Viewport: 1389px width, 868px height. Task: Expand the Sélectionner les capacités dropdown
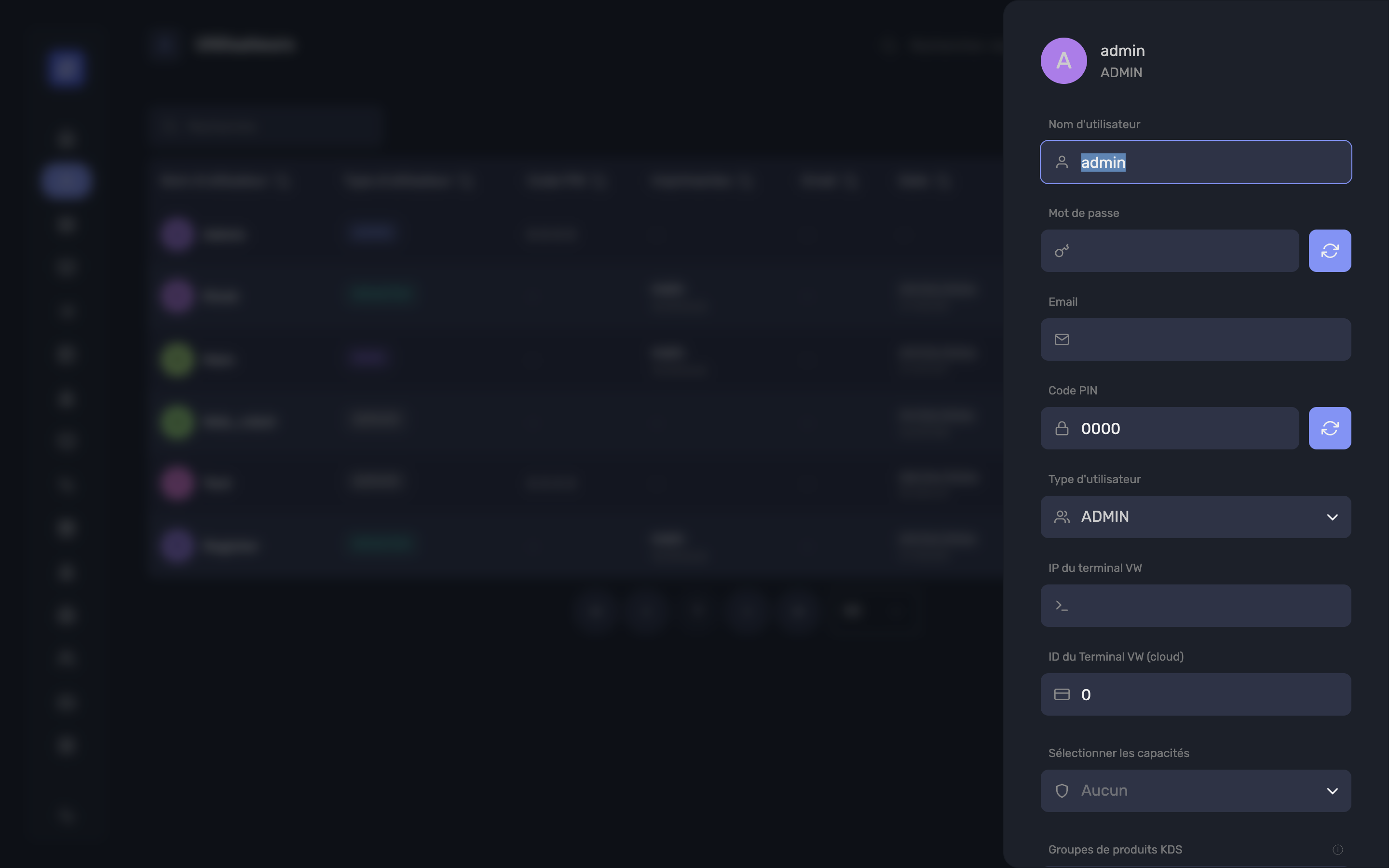pos(1196,790)
